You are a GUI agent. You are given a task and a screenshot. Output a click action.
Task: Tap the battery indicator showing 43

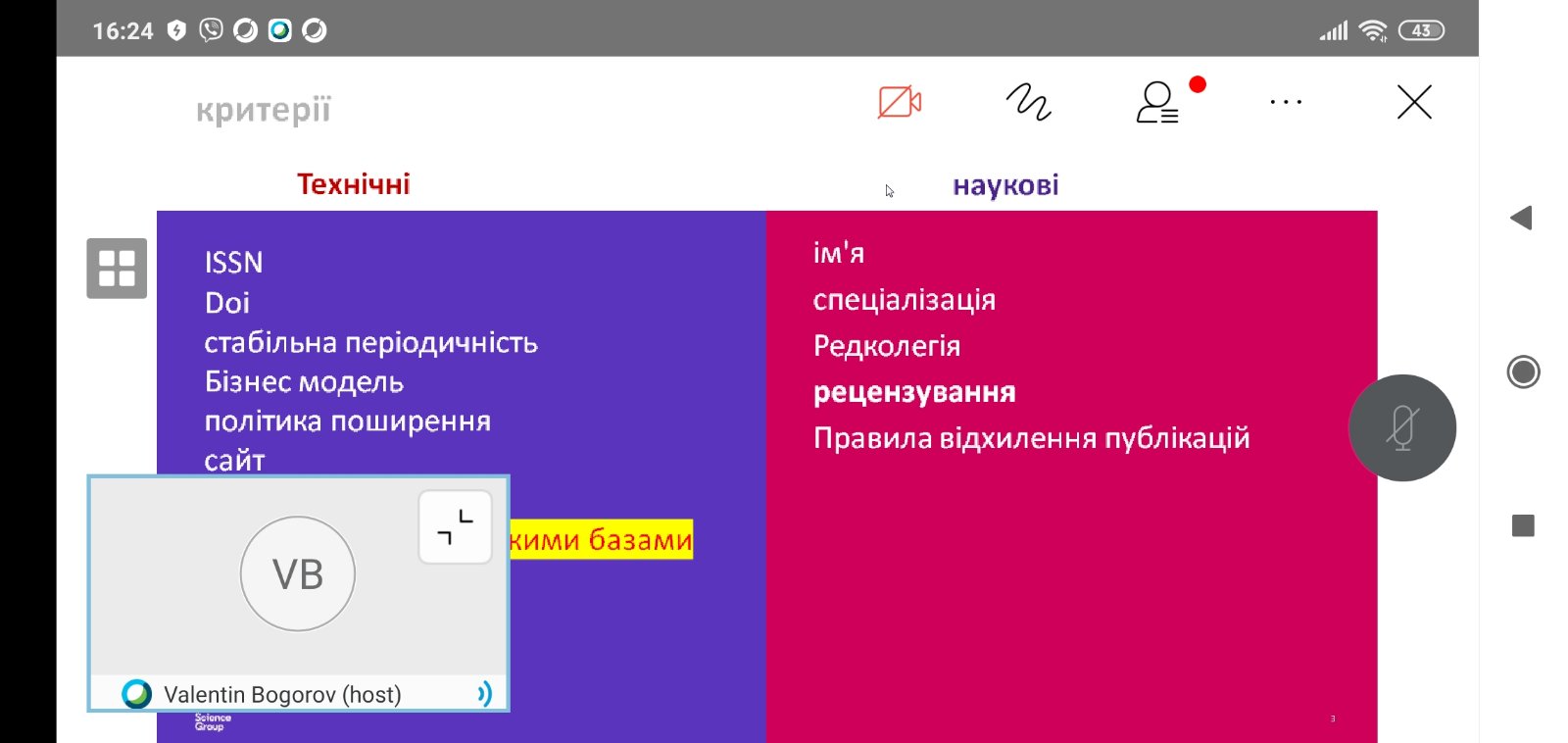click(x=1420, y=30)
